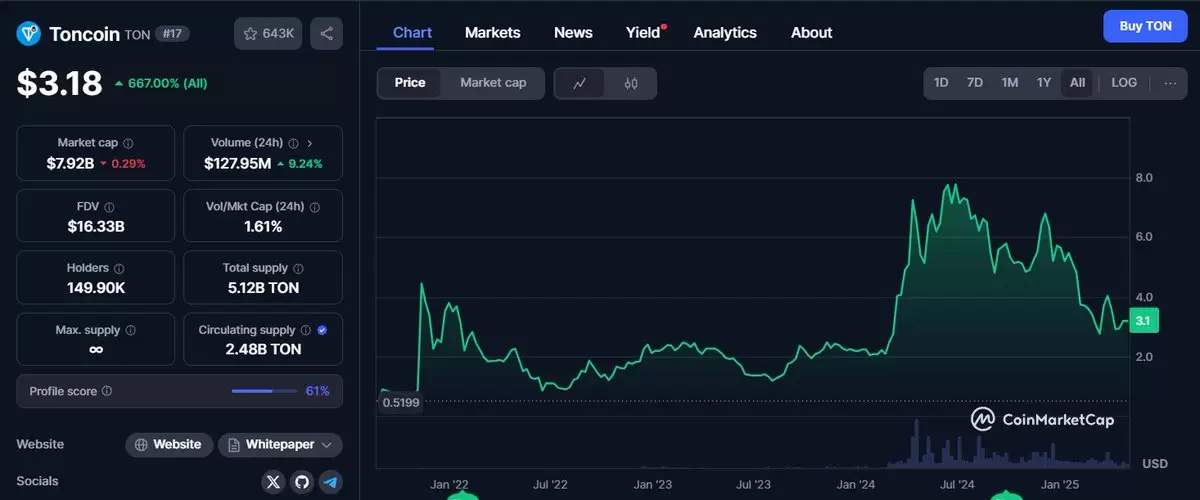Select the Price chart toggle
This screenshot has height=500, width=1200.
coord(410,83)
